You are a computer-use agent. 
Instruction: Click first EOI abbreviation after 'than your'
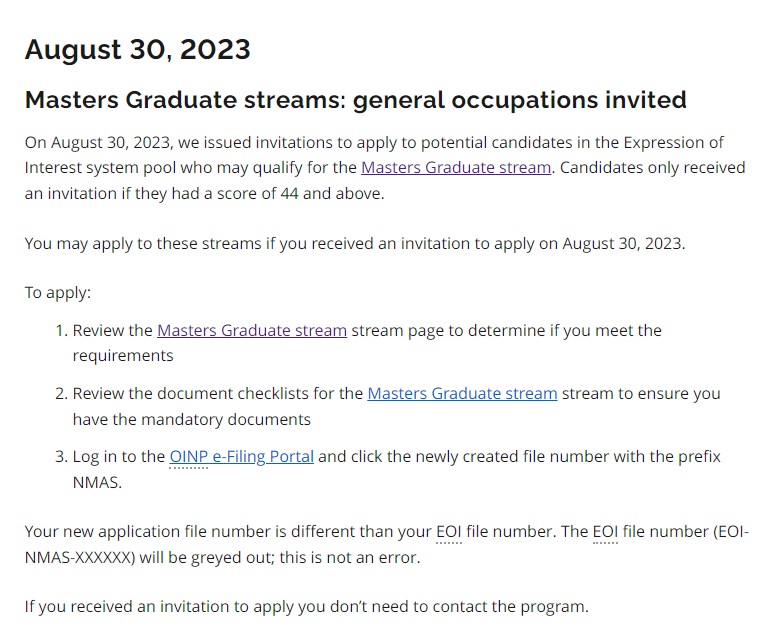pos(449,532)
